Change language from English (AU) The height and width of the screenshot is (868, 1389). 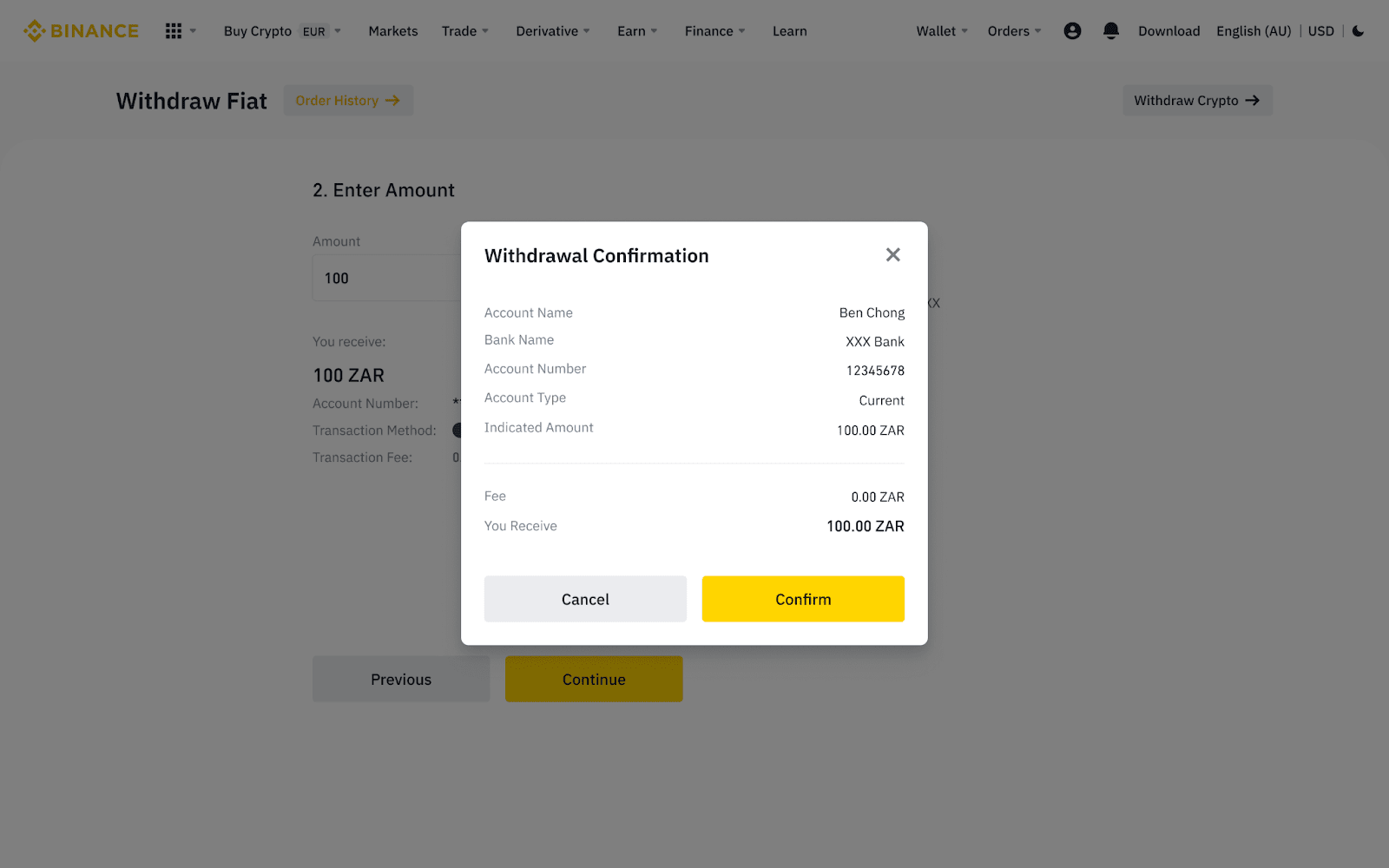point(1253,31)
